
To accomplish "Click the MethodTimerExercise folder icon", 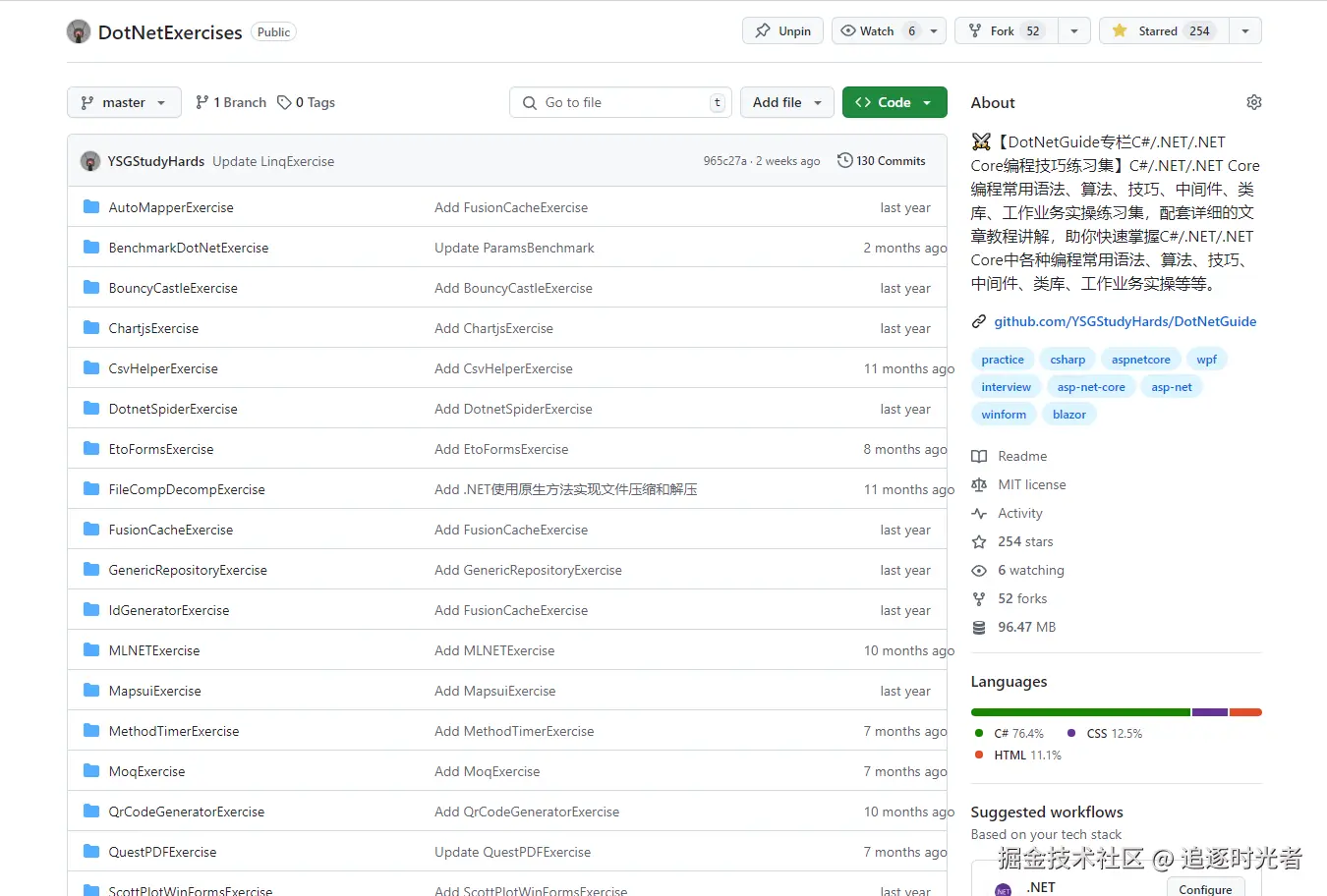I will coord(91,730).
